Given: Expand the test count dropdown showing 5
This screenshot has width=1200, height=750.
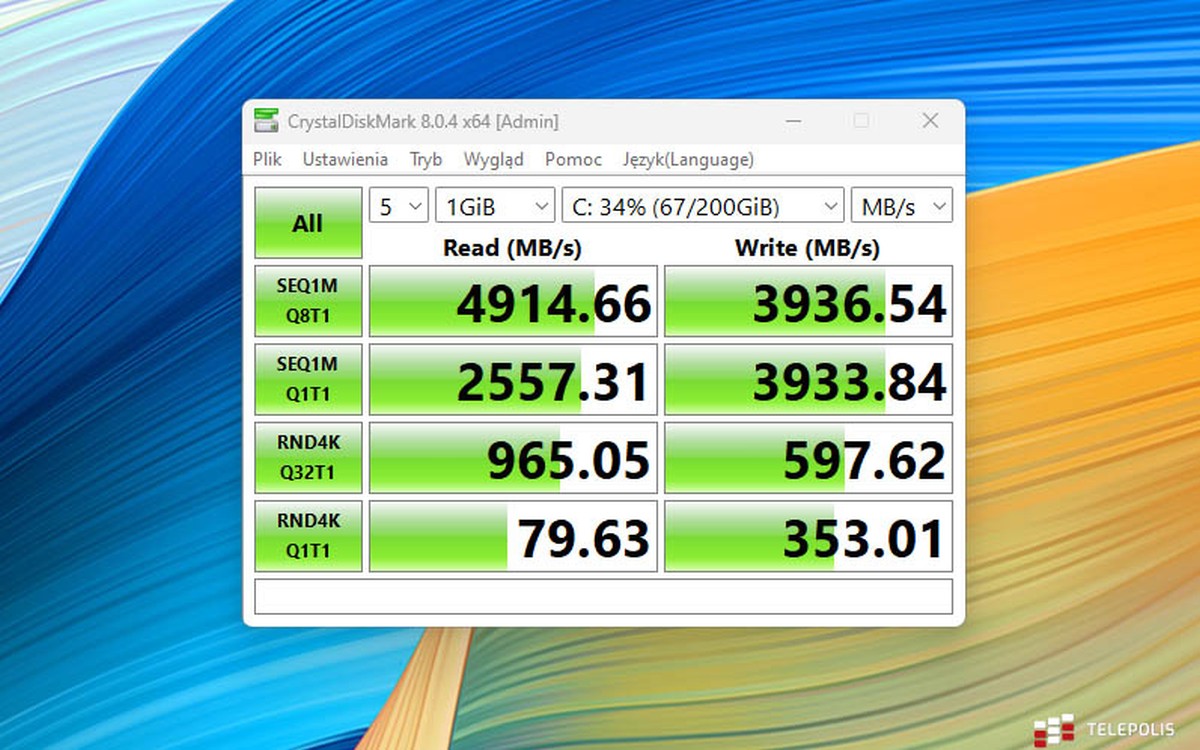Looking at the screenshot, I should click(399, 206).
